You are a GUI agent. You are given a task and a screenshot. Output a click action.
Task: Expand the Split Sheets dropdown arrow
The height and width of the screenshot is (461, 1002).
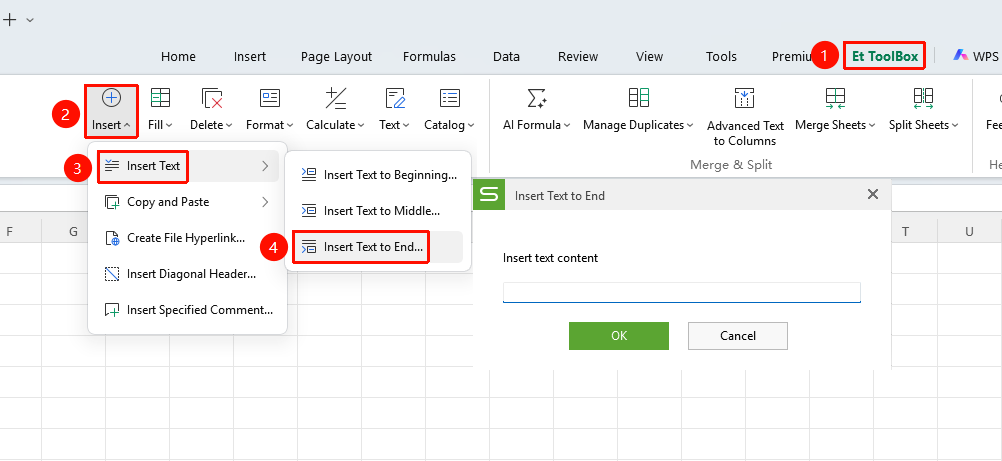coord(955,125)
